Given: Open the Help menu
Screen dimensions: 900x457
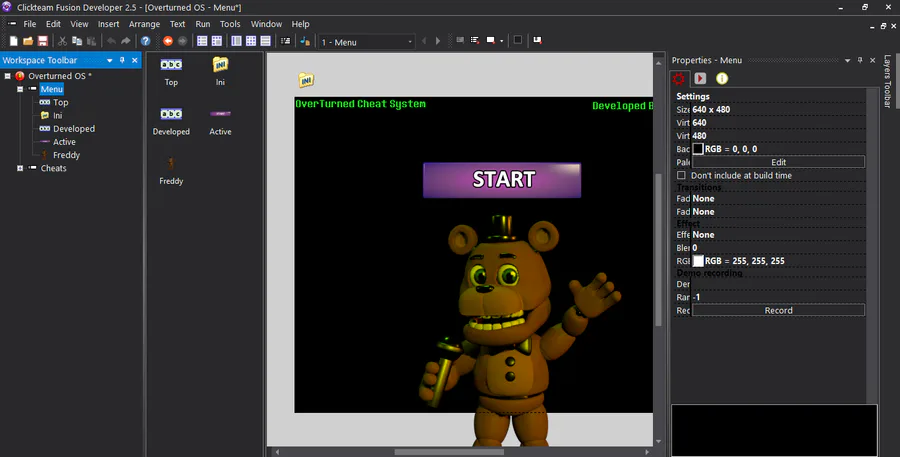Looking at the screenshot, I should point(300,24).
